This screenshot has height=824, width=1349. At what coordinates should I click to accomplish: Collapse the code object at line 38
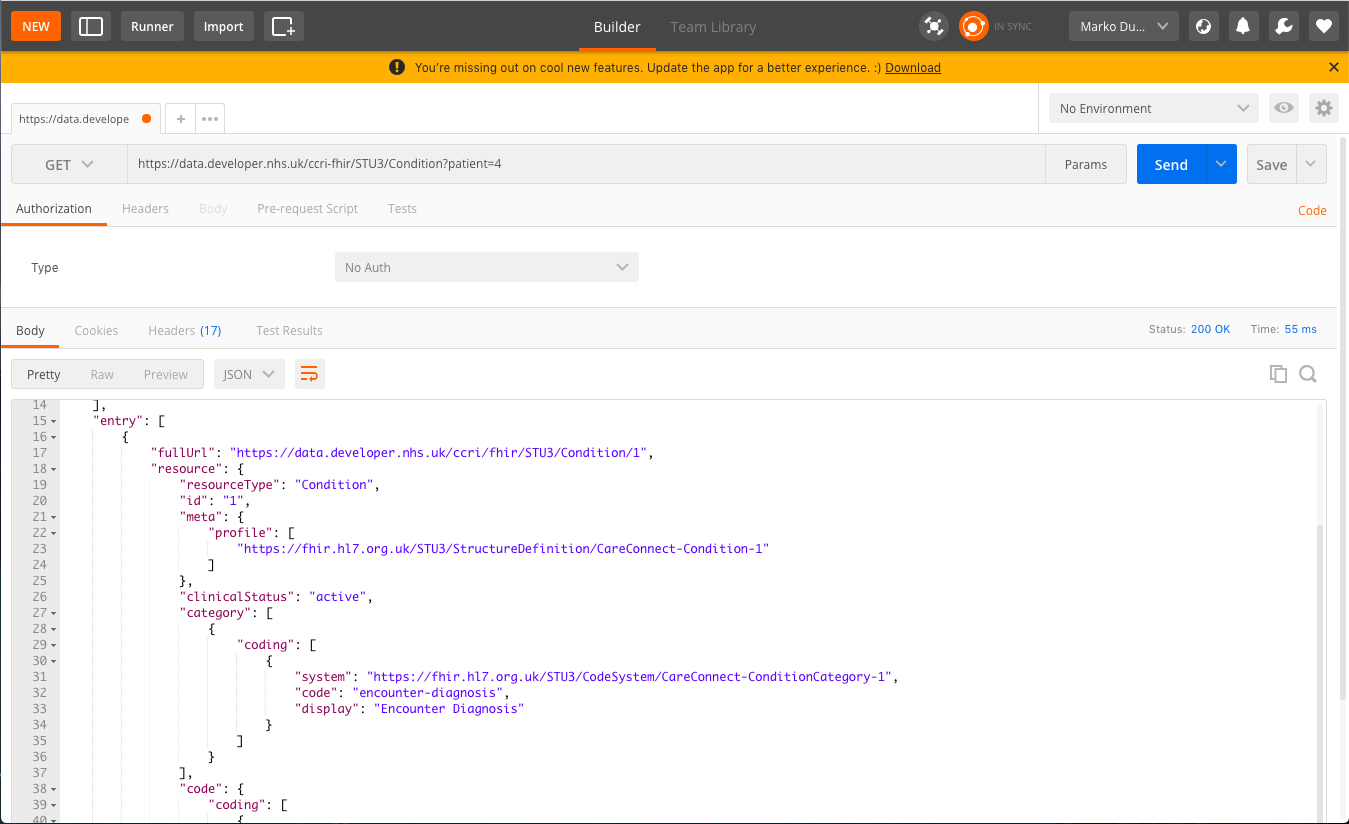(54, 789)
